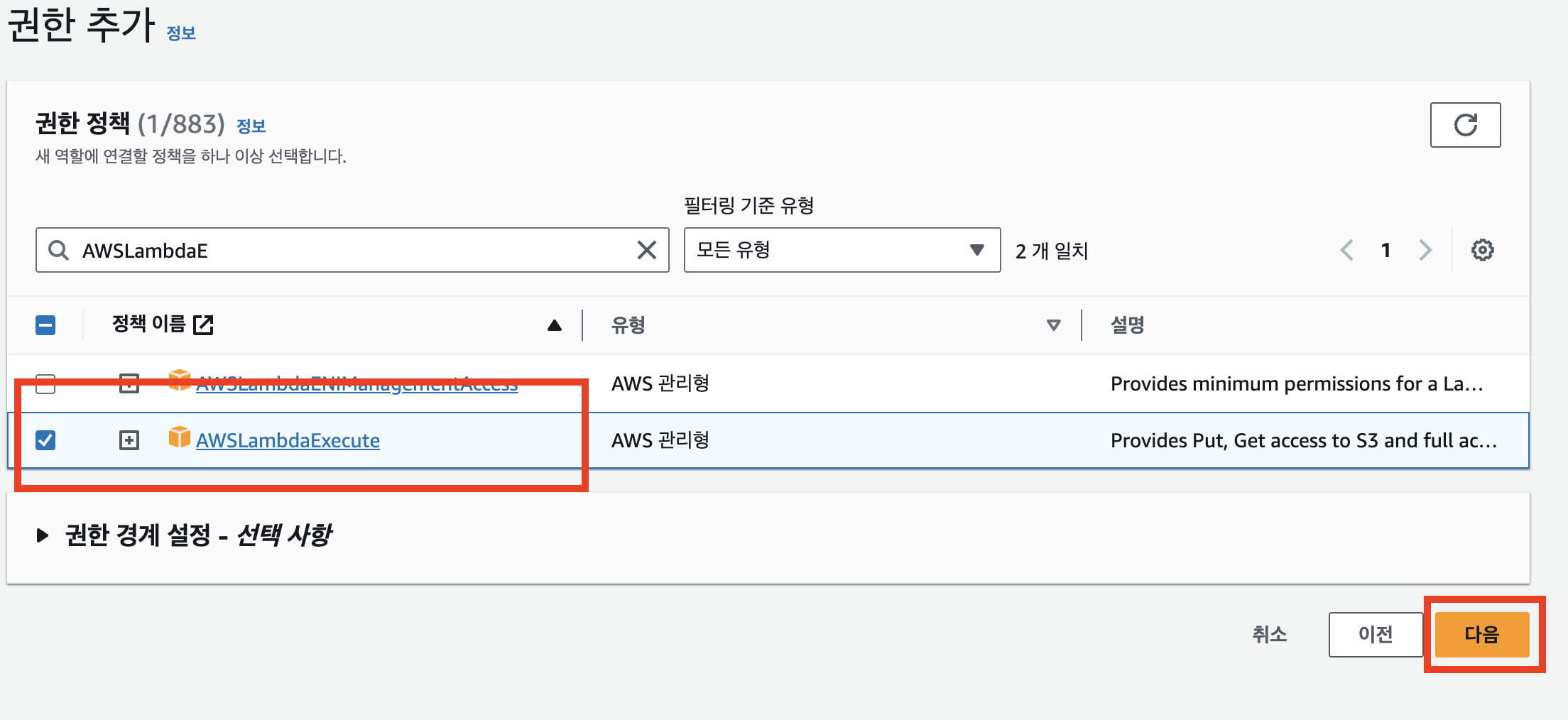Click 'Provides Put, Get access to S3' description
This screenshot has height=720, width=1568.
tap(1304, 440)
